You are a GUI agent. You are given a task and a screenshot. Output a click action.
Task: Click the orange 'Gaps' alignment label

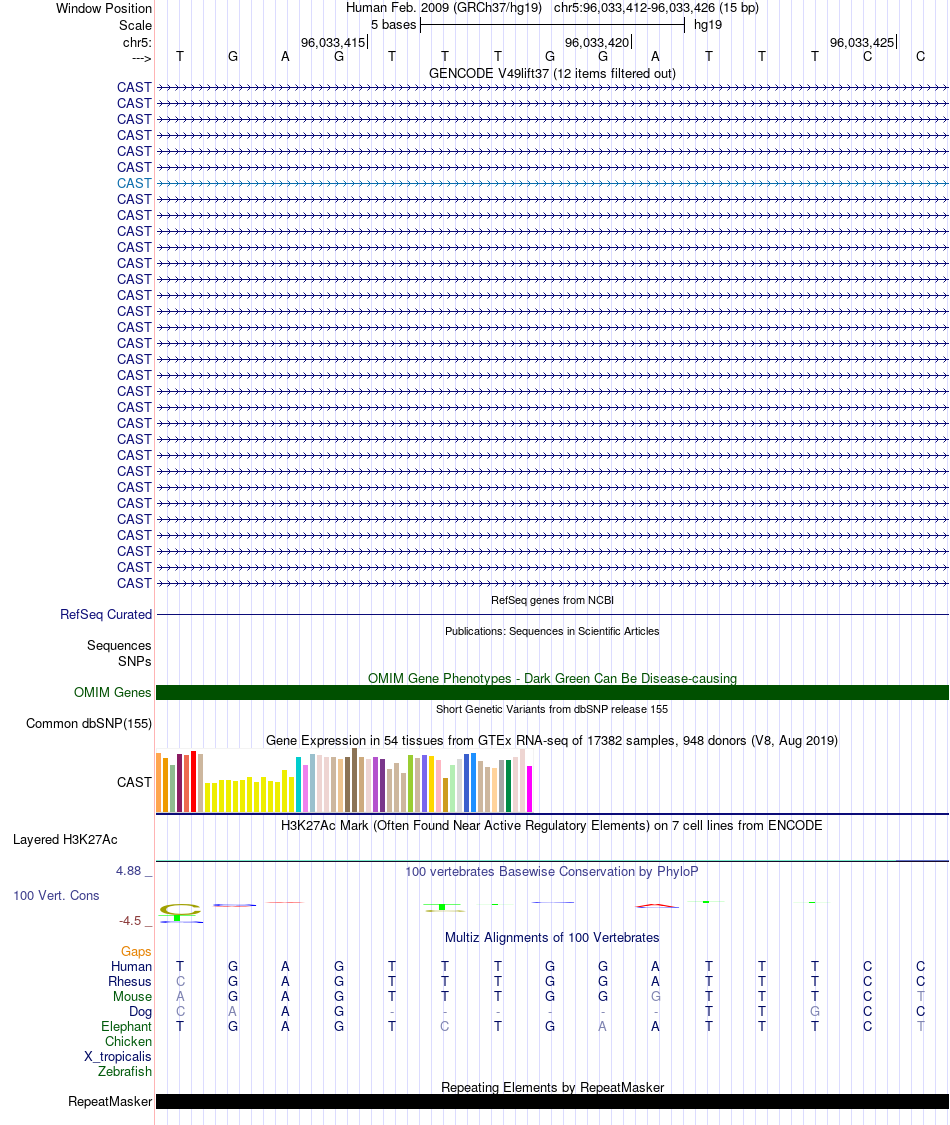click(136, 951)
